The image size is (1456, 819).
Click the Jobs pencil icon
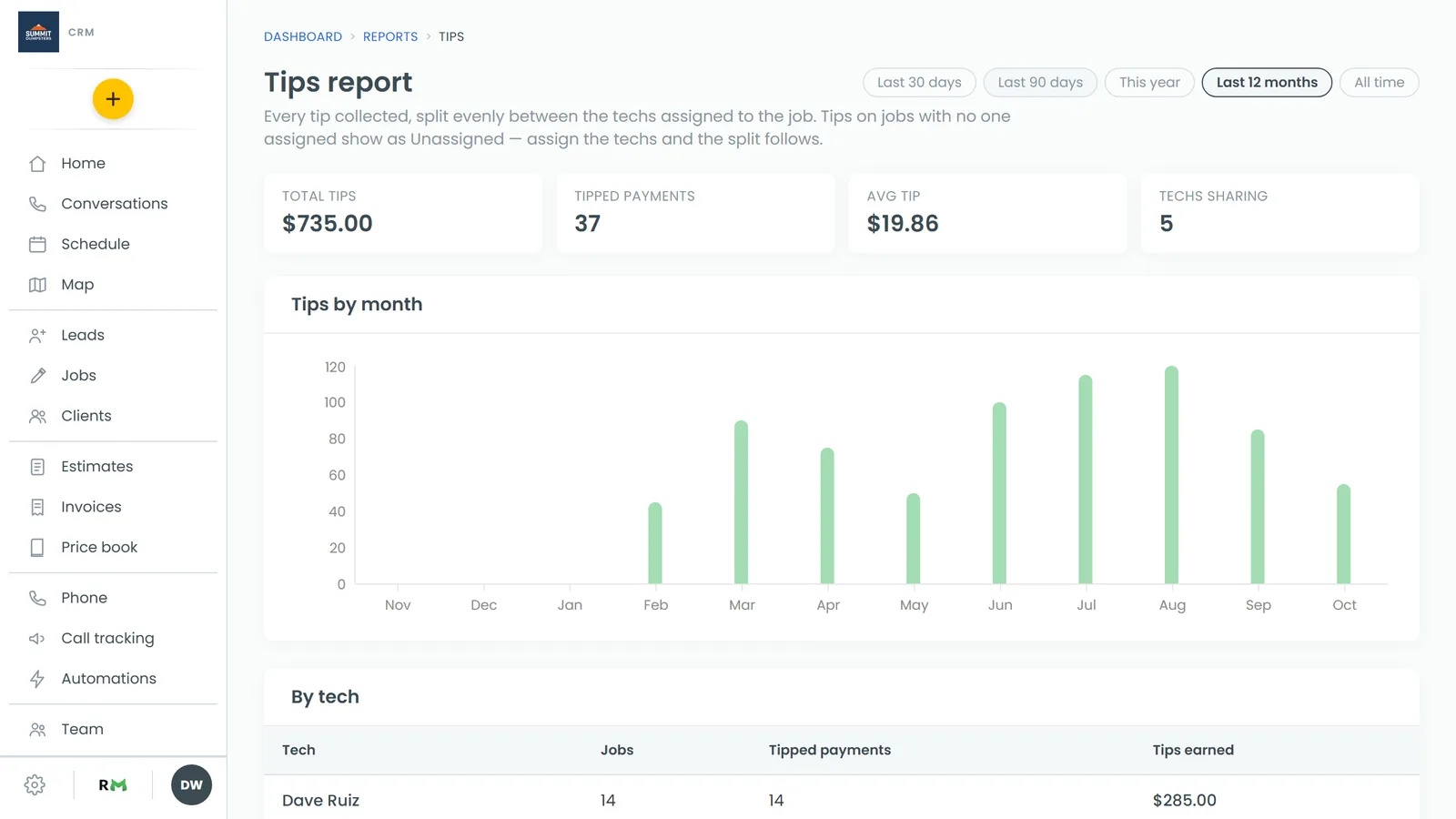(x=37, y=376)
